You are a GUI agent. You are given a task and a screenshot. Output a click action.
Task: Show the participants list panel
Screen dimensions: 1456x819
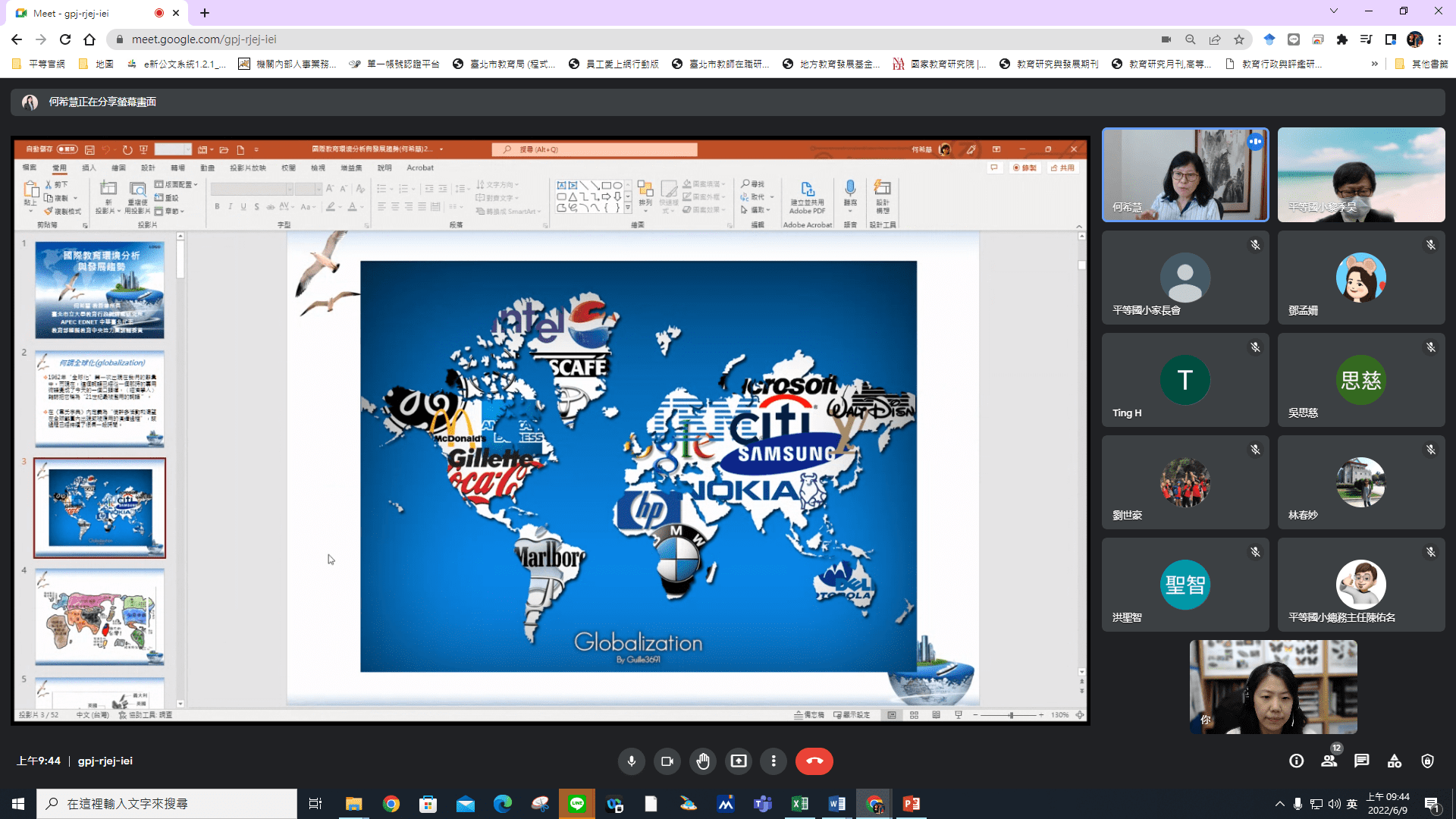tap(1329, 761)
